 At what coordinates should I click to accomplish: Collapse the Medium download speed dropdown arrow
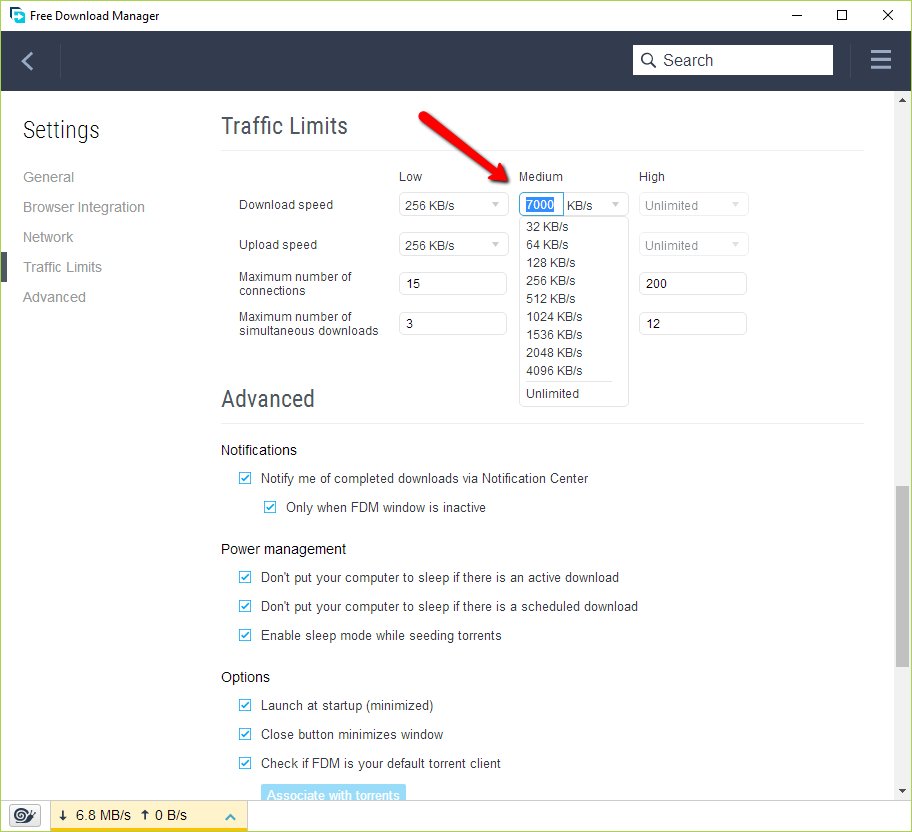coord(615,205)
